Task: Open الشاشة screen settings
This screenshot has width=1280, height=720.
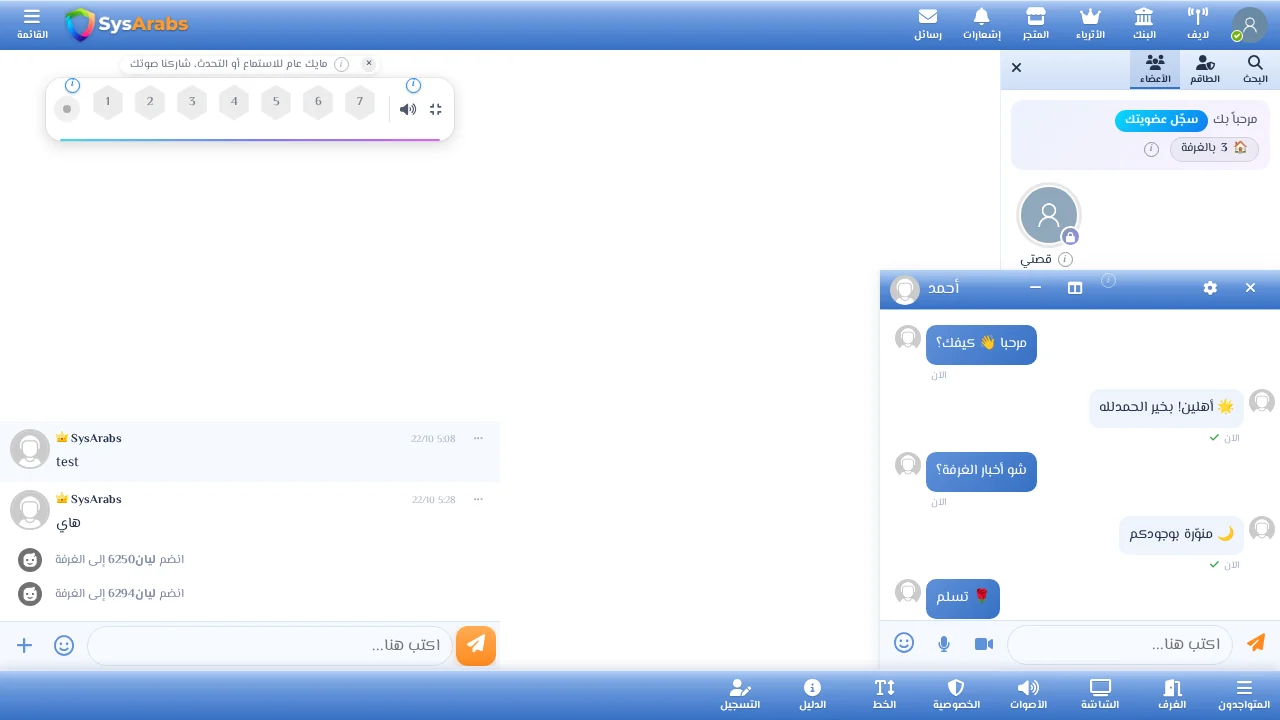Action: [x=1100, y=695]
